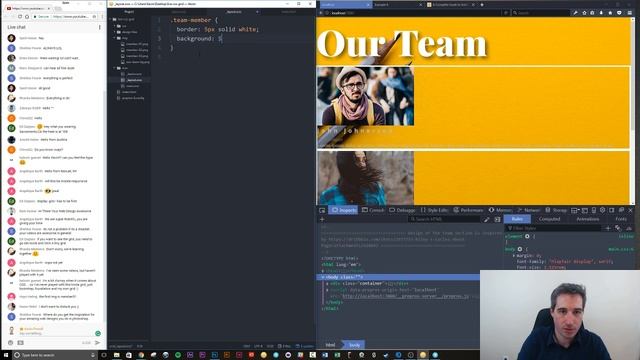The height and width of the screenshot is (360, 640).
Task: Click the home icon in Firefox toolbar
Action: click(x=610, y=13)
